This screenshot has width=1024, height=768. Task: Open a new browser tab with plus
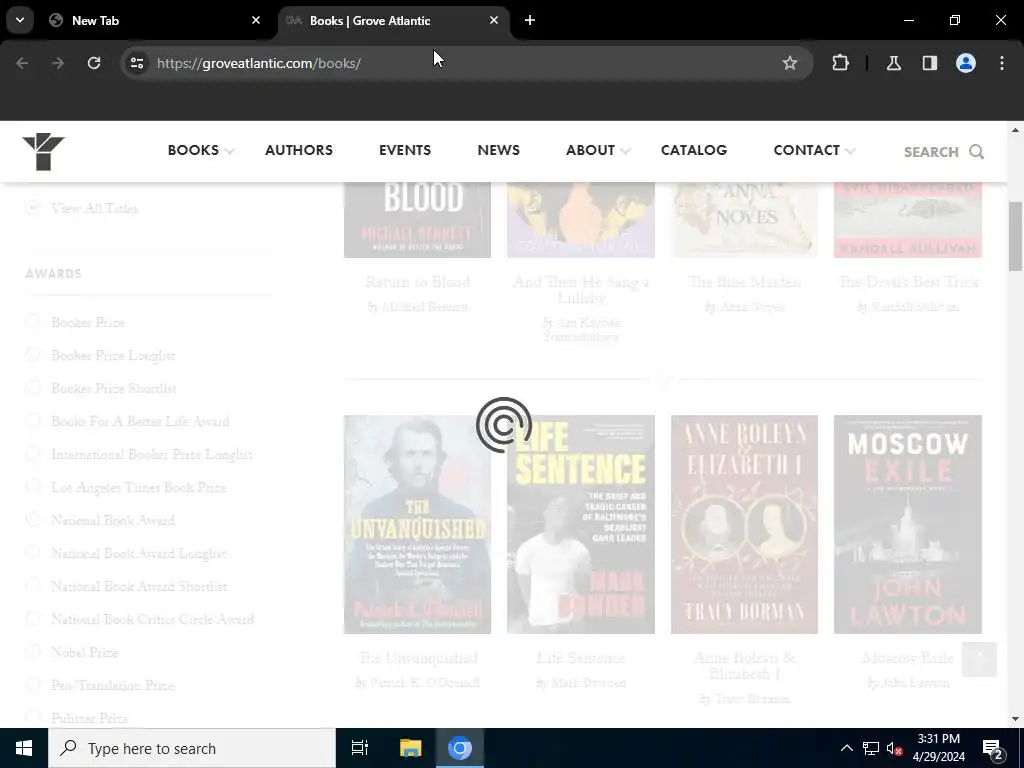(530, 20)
